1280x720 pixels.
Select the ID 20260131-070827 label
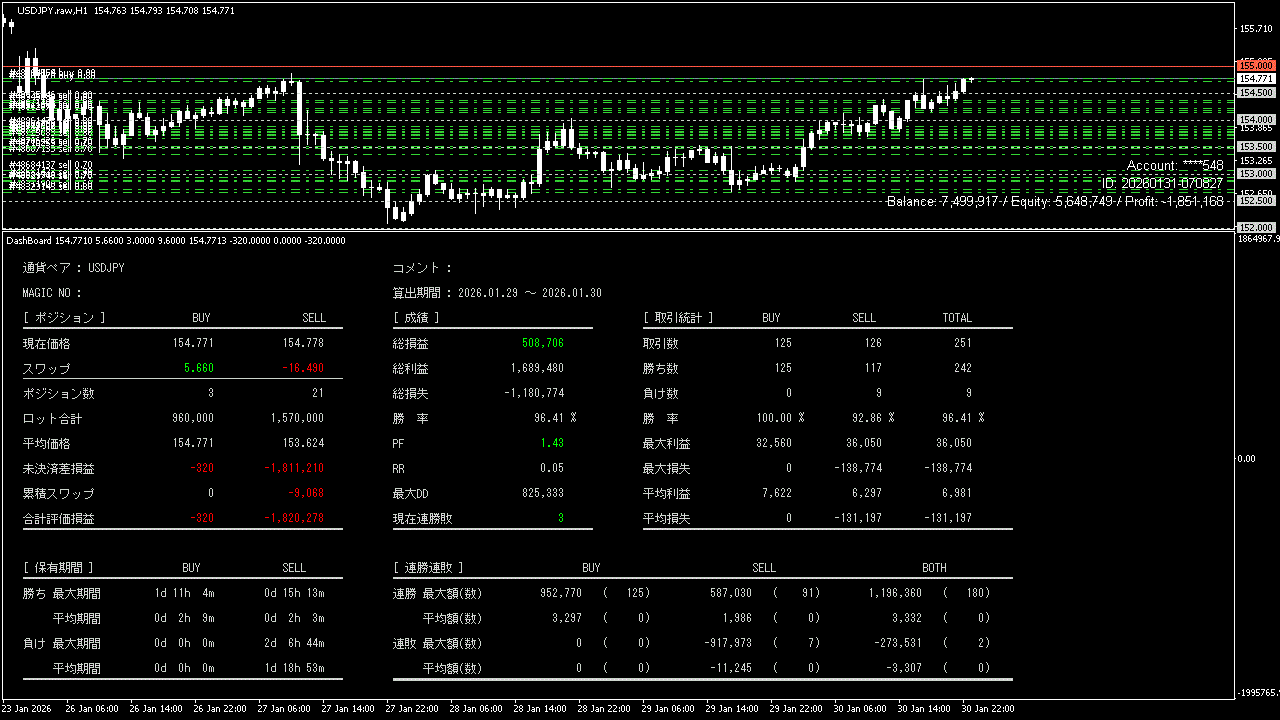1161,184
